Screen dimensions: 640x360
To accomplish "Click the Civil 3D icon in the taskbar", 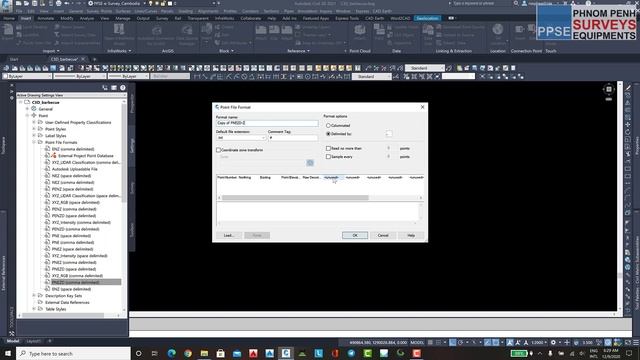I will [x=286, y=353].
